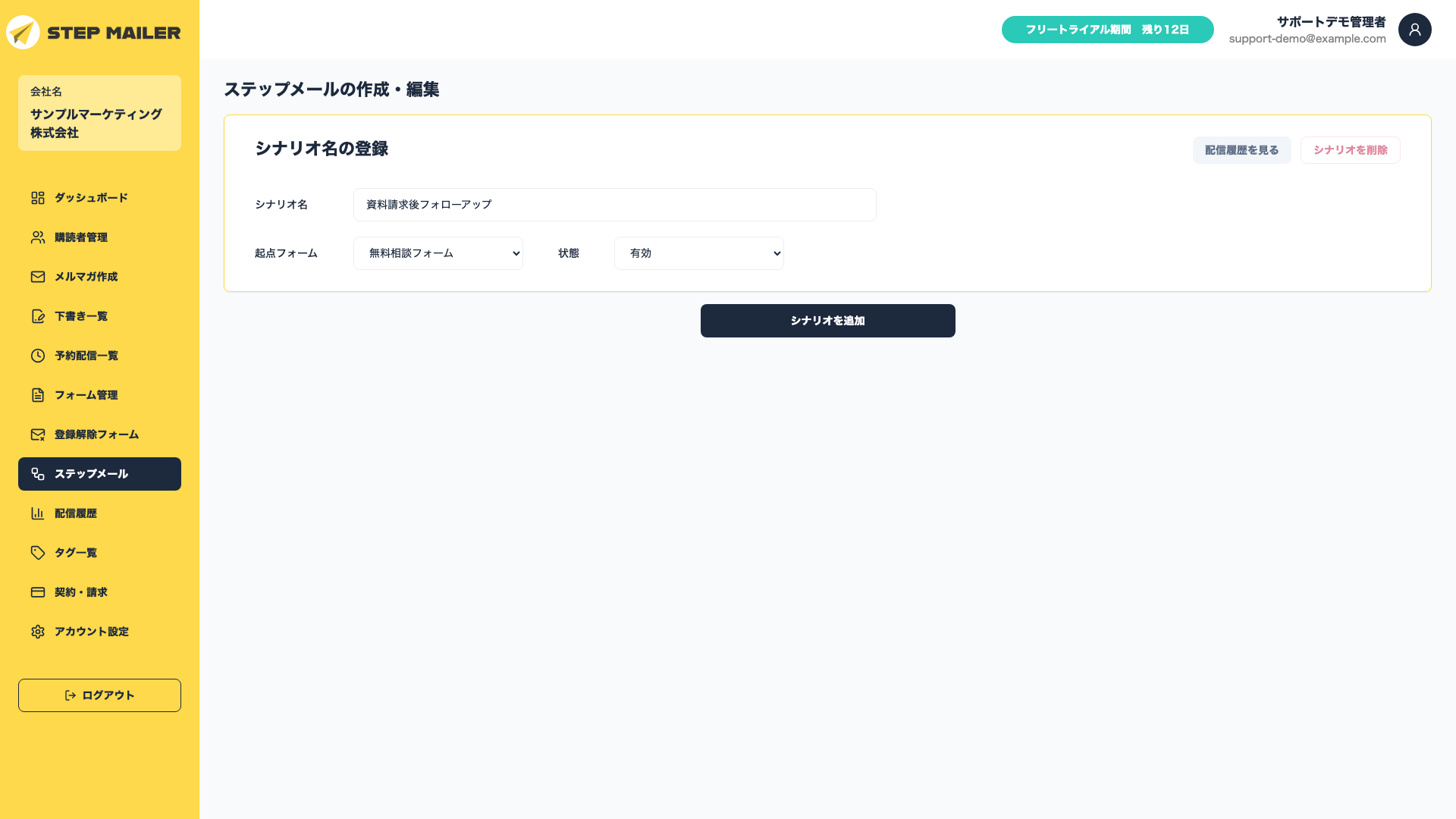The image size is (1456, 819).
Task: Open the 状態 status dropdown
Action: [699, 253]
